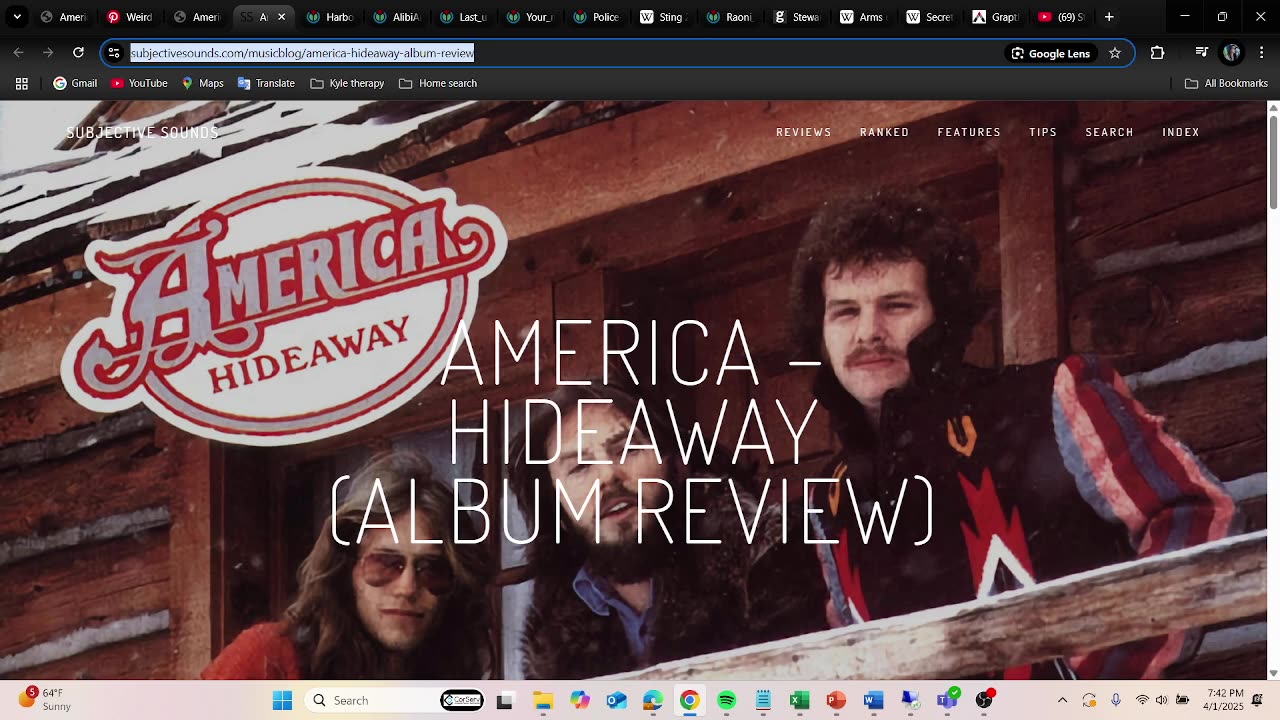Open Word from the taskbar
Viewport: 1280px width, 720px height.
873,700
